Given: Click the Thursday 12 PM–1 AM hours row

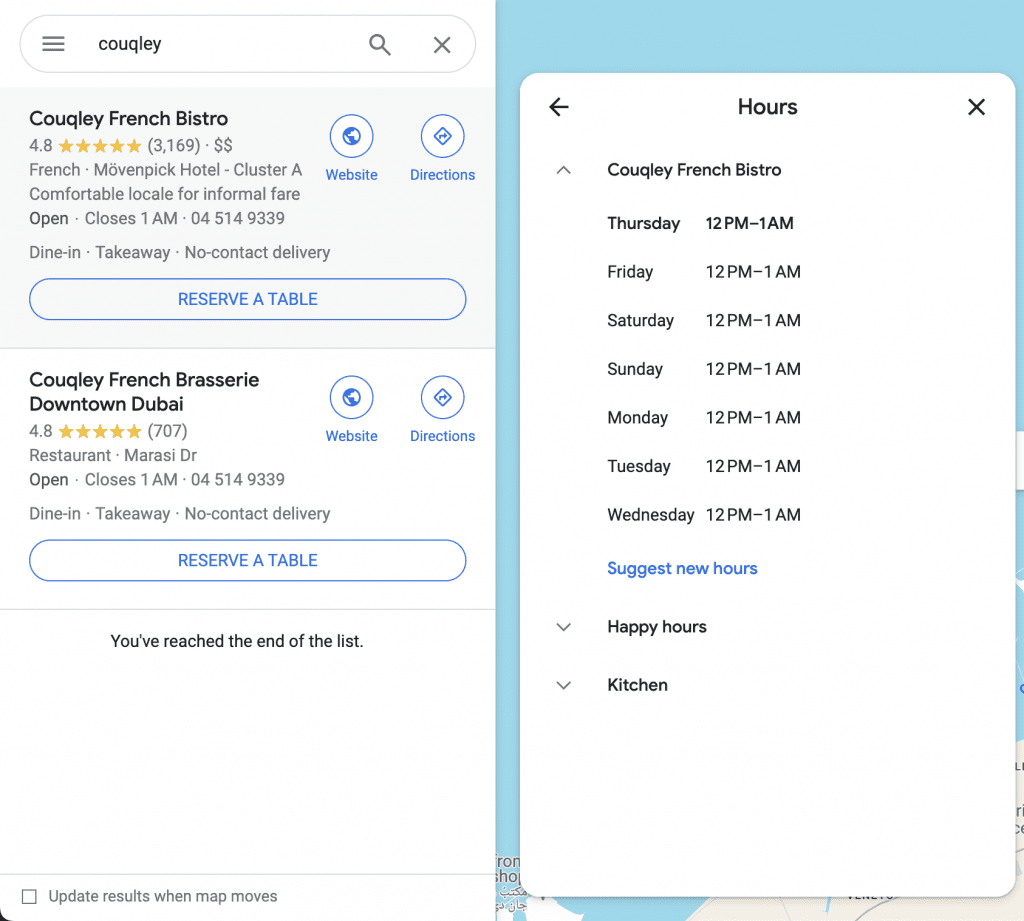Looking at the screenshot, I should (x=701, y=223).
